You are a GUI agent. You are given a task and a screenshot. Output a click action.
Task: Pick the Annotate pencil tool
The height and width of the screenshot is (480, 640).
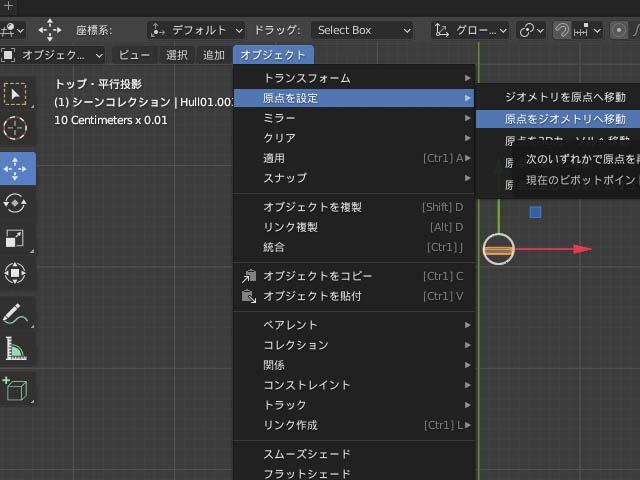coord(15,314)
